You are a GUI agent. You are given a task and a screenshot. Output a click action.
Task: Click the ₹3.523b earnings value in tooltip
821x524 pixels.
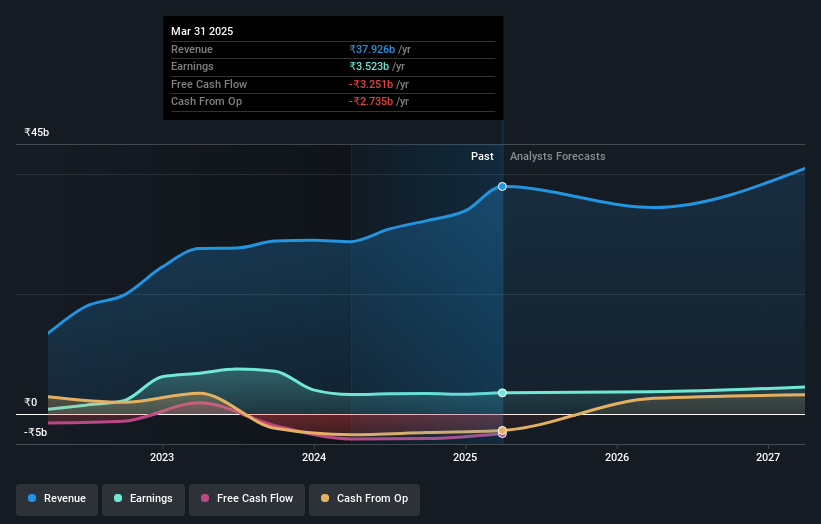click(369, 66)
